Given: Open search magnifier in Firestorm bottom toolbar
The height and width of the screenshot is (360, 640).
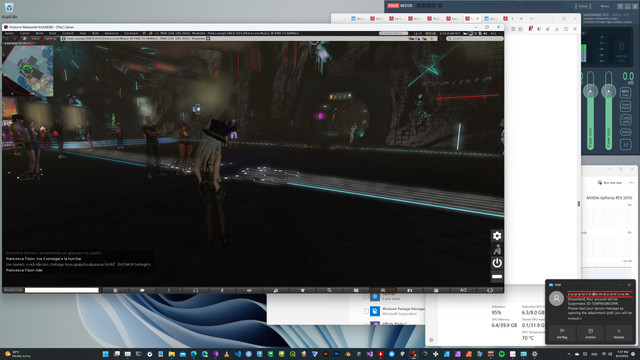Looking at the screenshot, I should (x=329, y=290).
